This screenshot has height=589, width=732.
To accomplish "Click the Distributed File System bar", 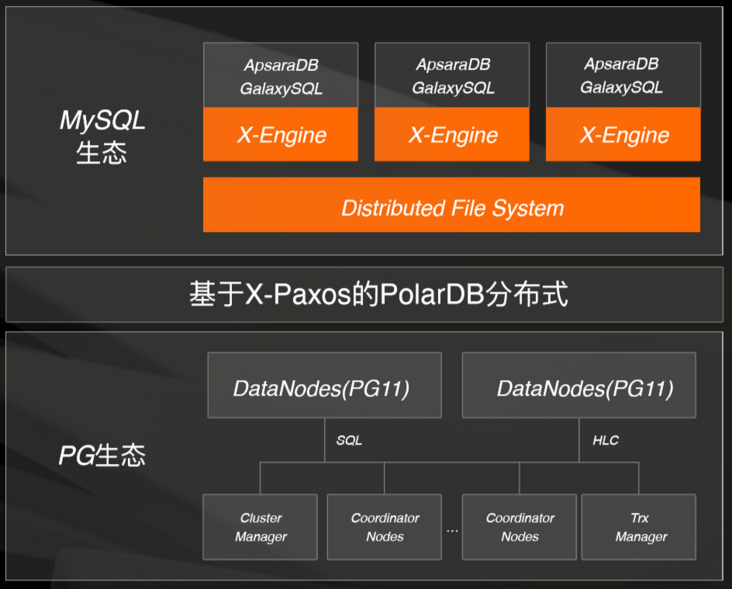I will 451,204.
